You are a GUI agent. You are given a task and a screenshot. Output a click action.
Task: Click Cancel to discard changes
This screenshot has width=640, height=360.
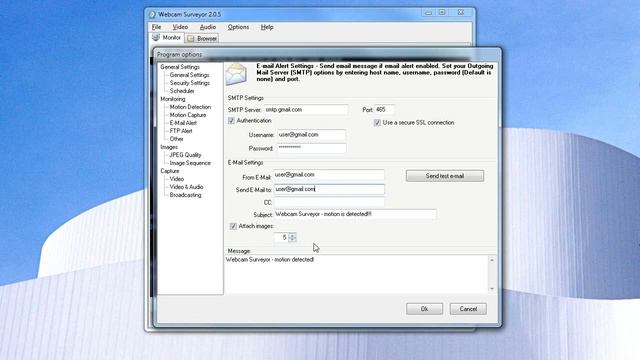[468, 309]
